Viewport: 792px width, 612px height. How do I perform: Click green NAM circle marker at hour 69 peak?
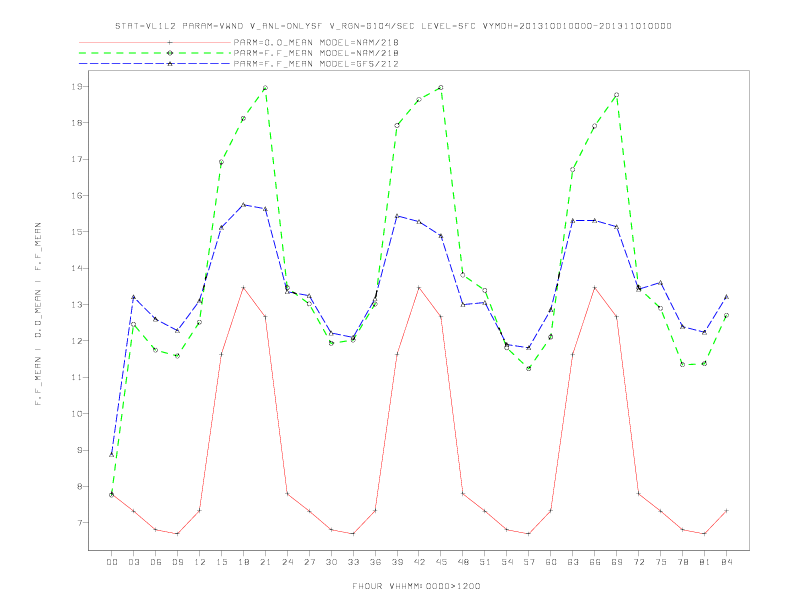tap(617, 95)
